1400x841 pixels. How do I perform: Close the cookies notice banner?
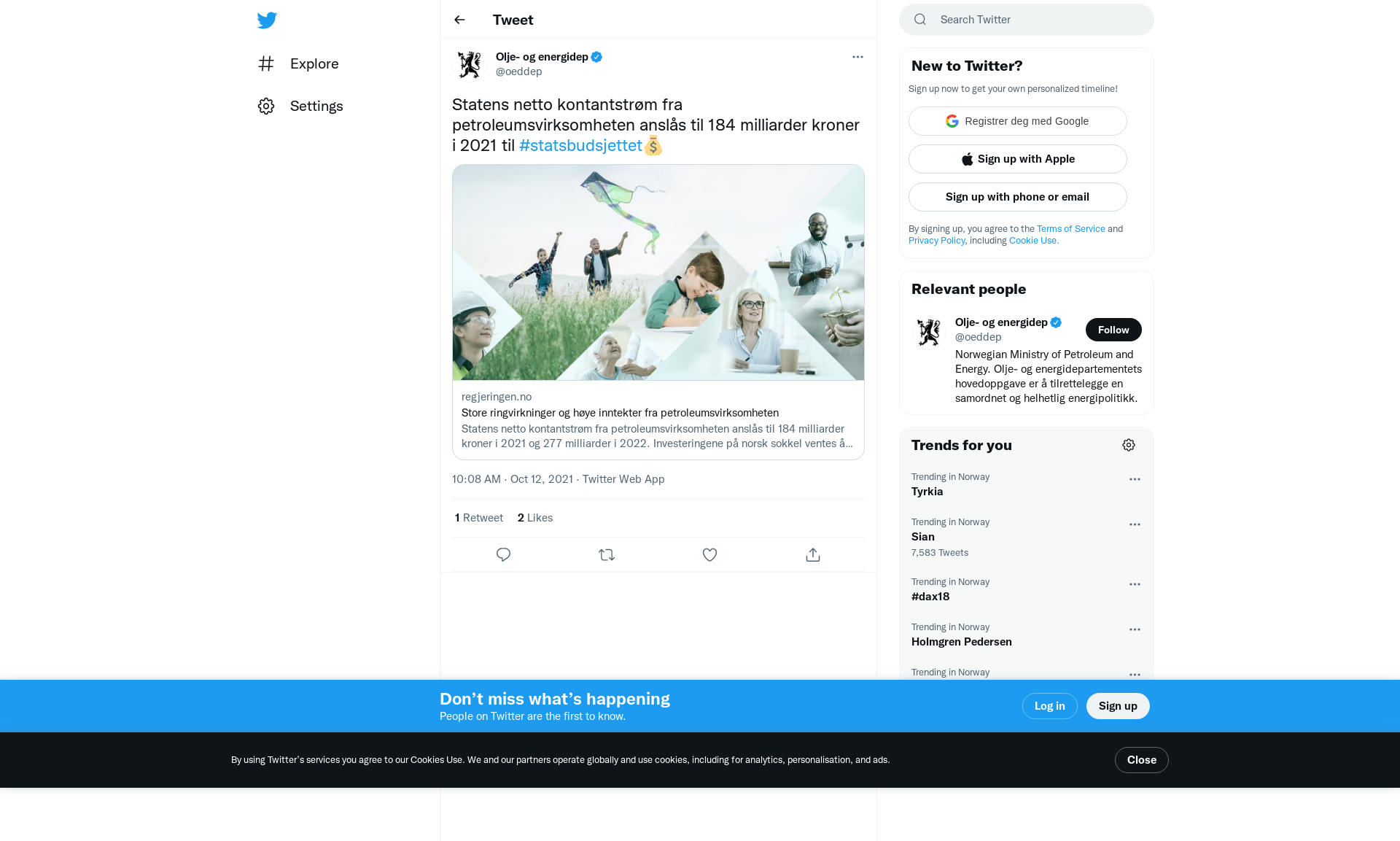point(1141,760)
